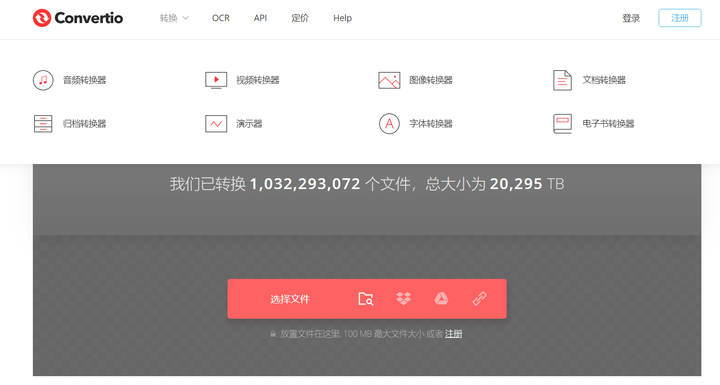Click the 注册 link below the upload box
This screenshot has width=720, height=385.
click(453, 334)
